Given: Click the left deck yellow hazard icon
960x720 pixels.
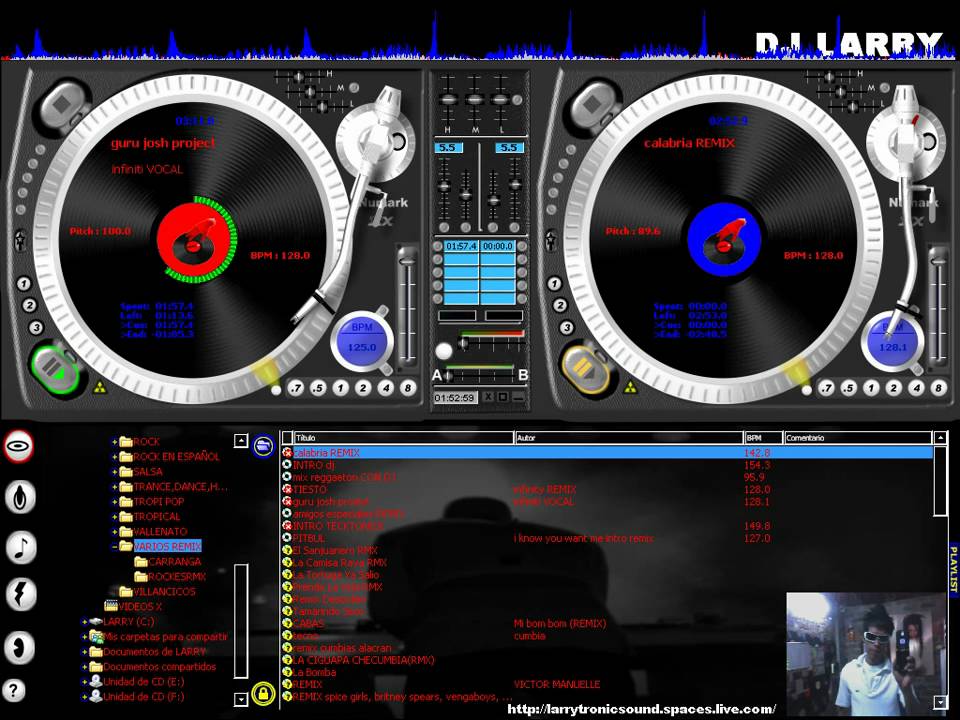Looking at the screenshot, I should click(x=100, y=388).
